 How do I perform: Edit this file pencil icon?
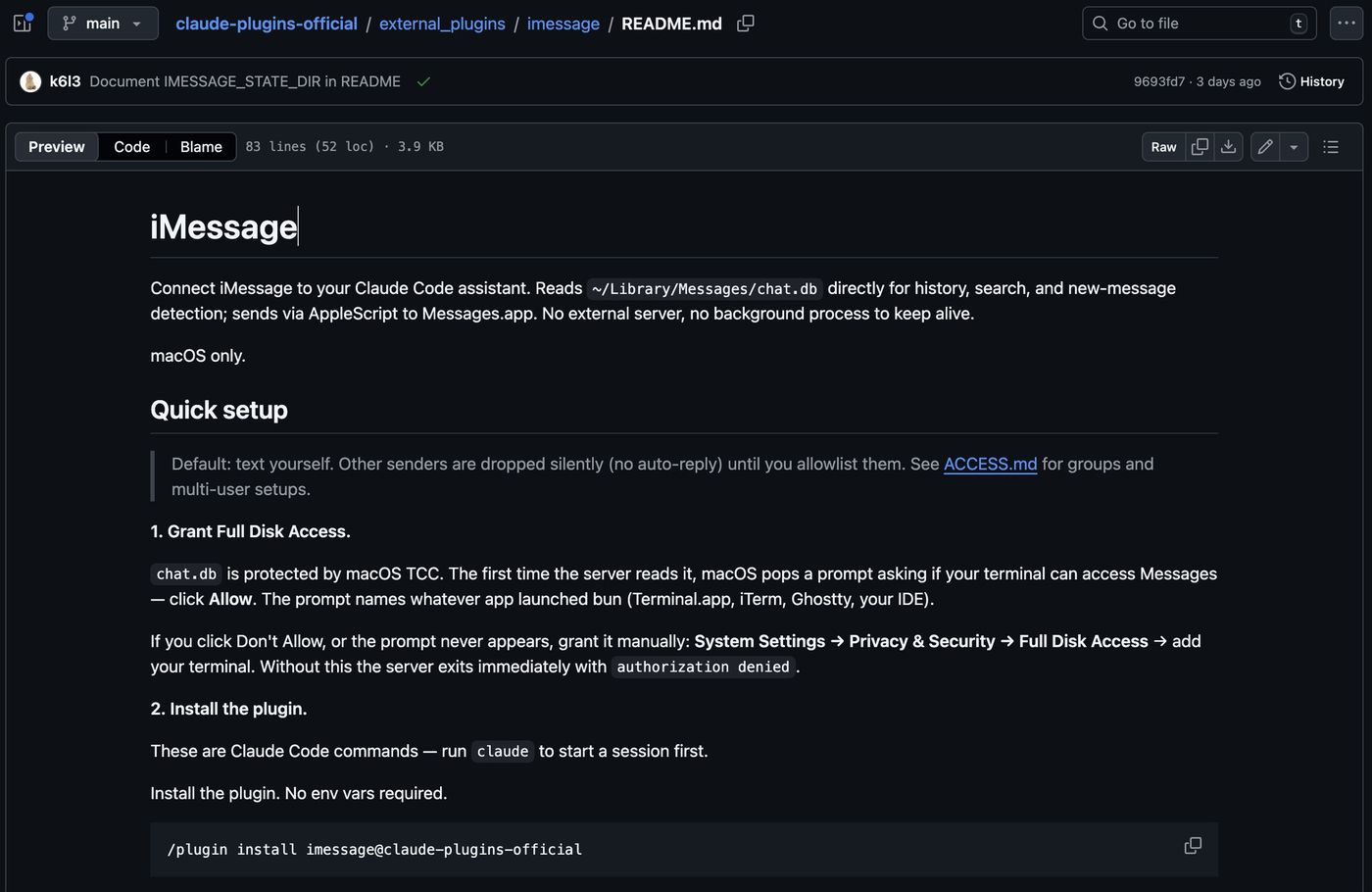point(1265,147)
